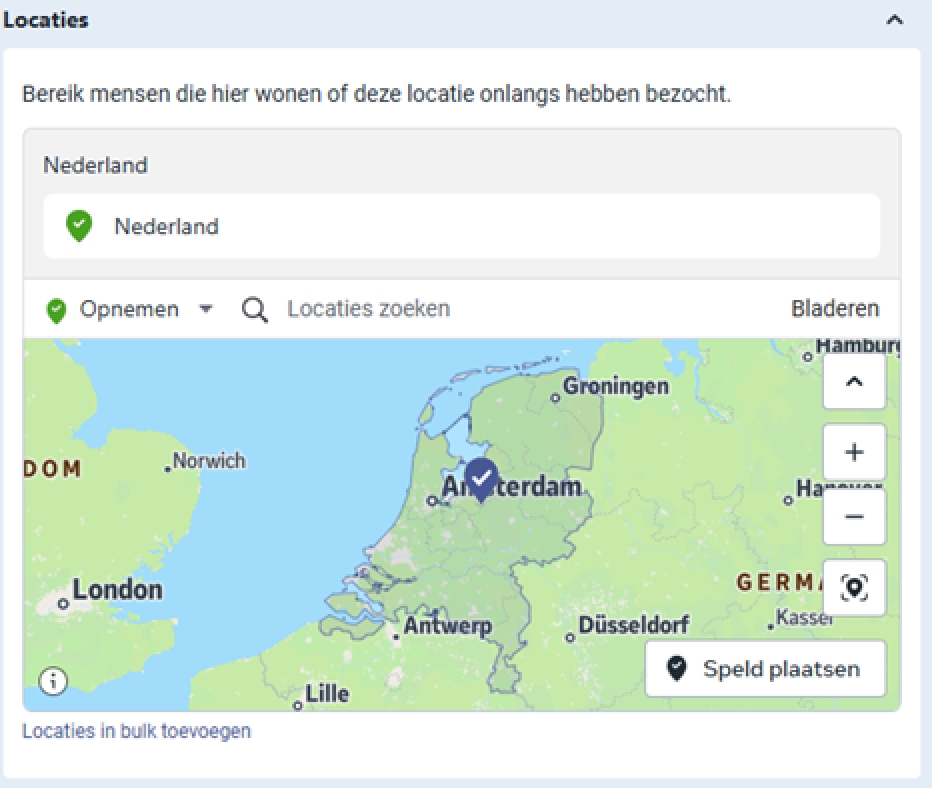
Task: Open Locaties in bulk toevoegen link
Action: pos(137,731)
